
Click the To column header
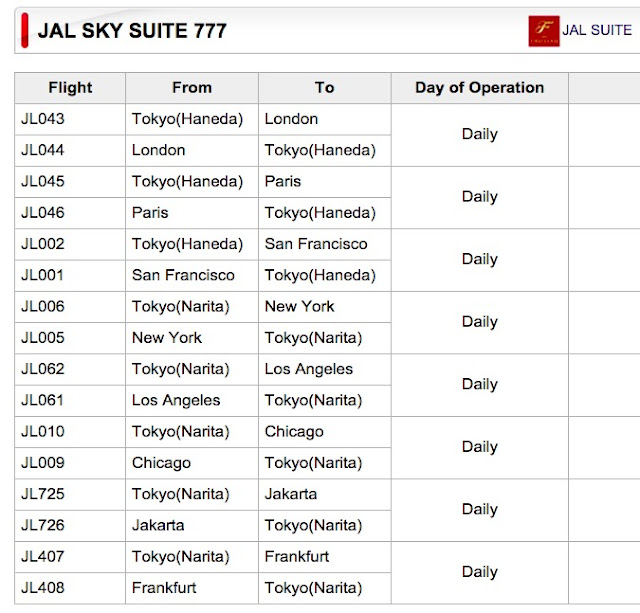324,87
